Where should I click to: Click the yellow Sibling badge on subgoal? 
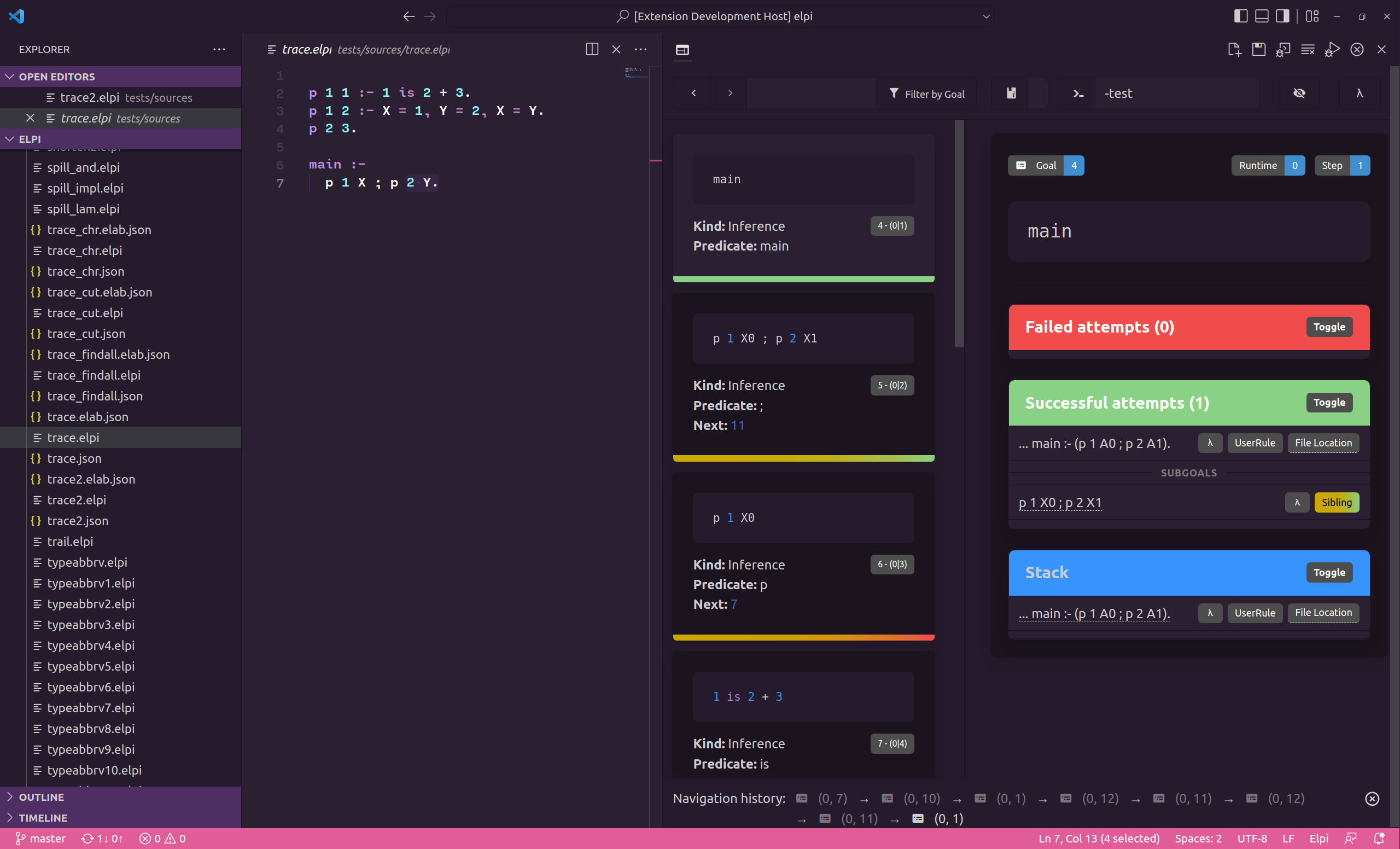tap(1336, 502)
